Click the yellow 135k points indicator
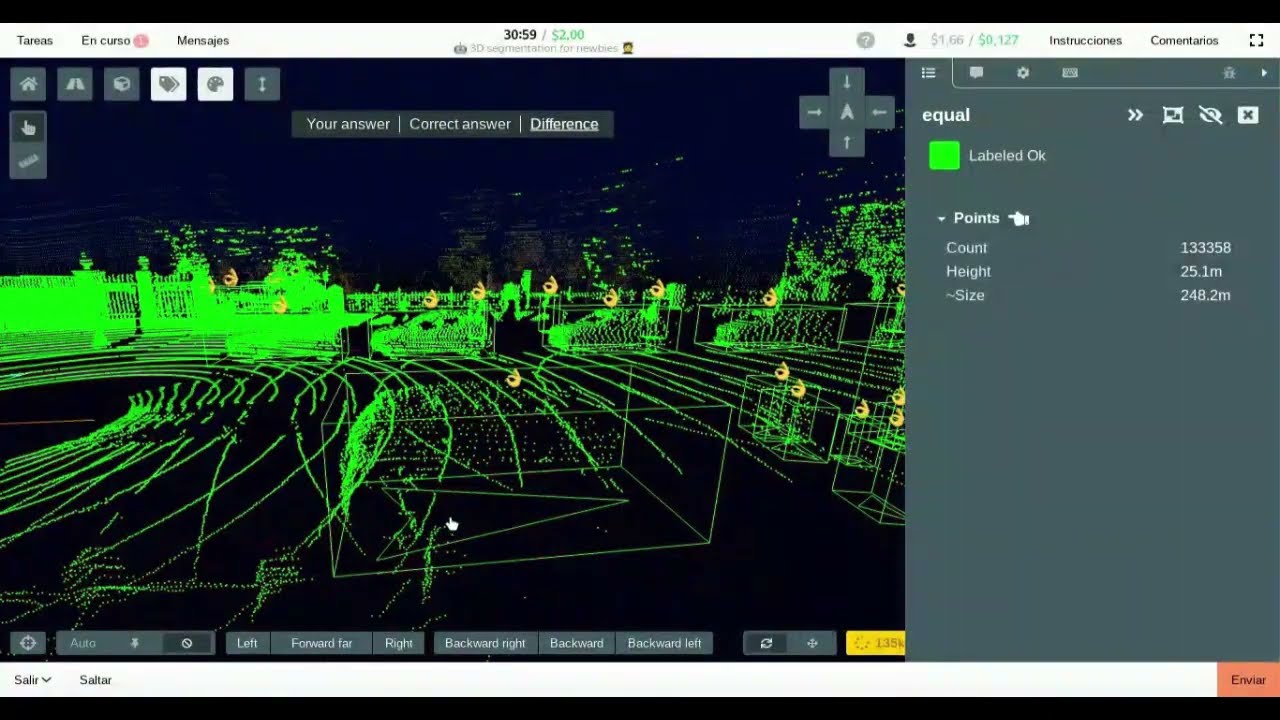The image size is (1280, 720). [876, 643]
